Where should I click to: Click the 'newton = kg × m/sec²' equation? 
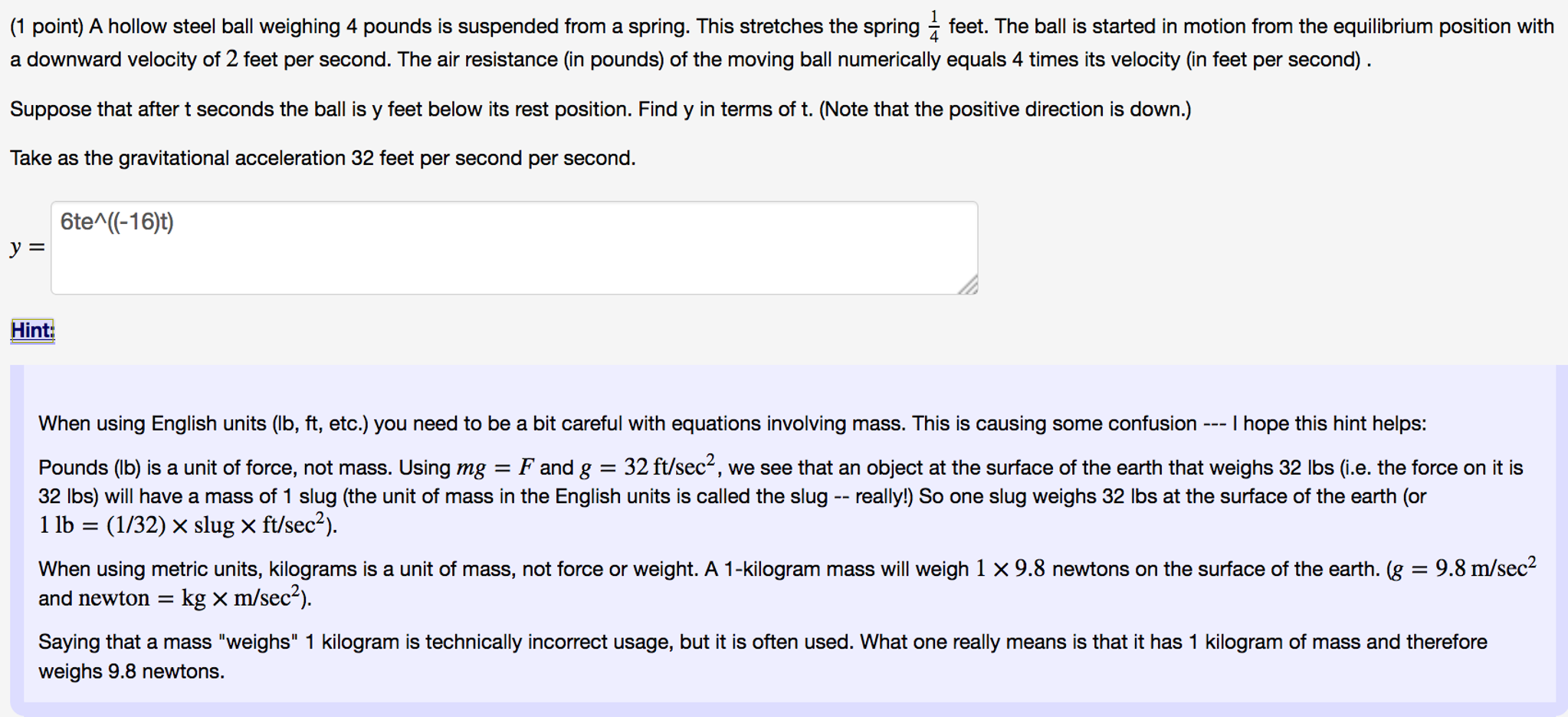[x=195, y=598]
